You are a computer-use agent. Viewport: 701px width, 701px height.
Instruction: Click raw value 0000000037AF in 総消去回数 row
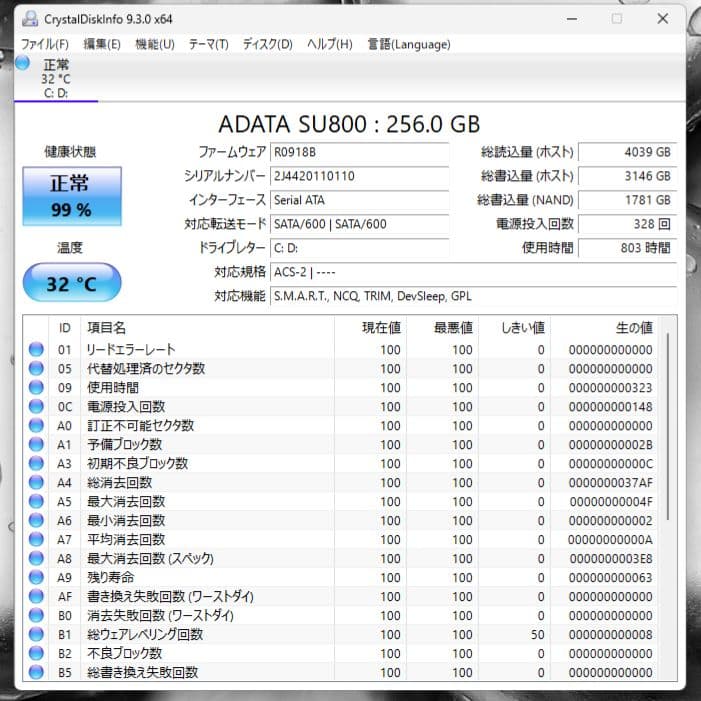pos(610,483)
